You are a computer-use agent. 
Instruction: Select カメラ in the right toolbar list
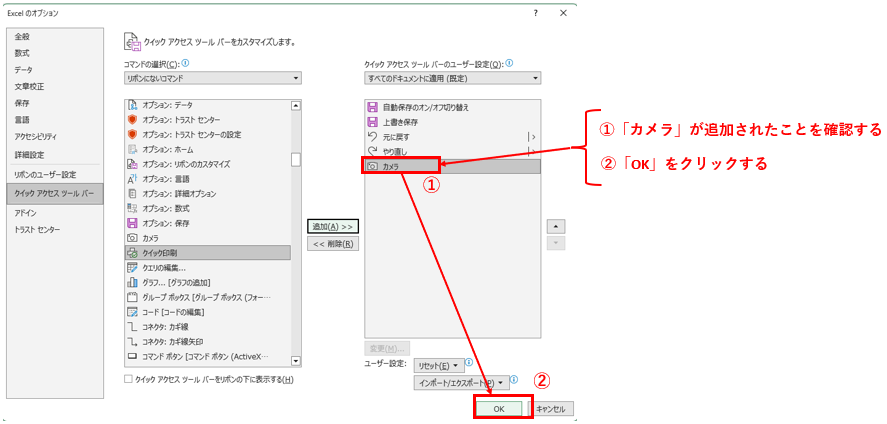coord(453,166)
